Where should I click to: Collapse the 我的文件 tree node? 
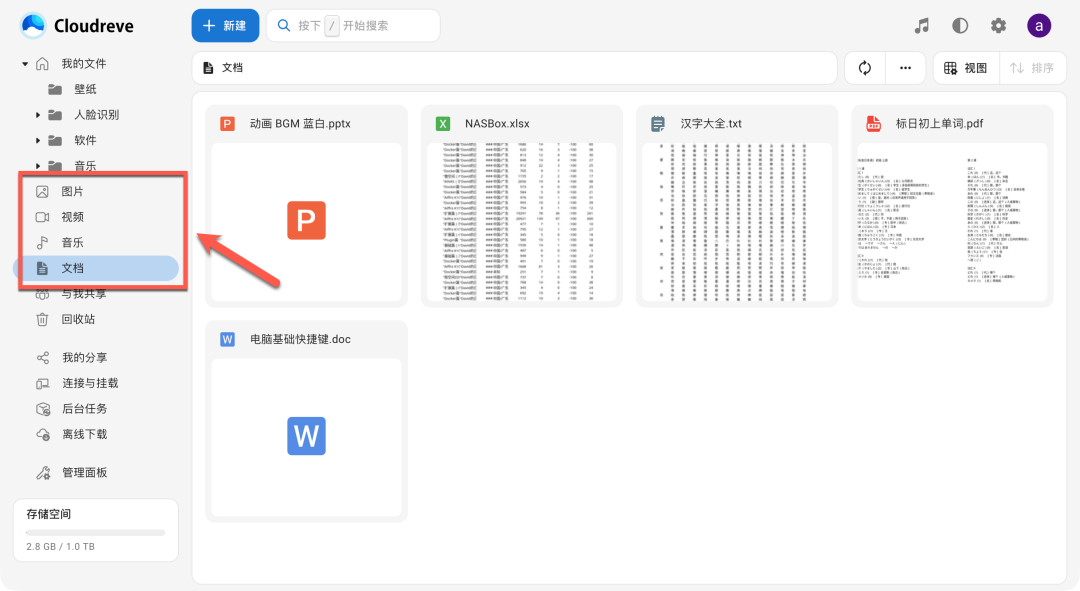[x=25, y=63]
